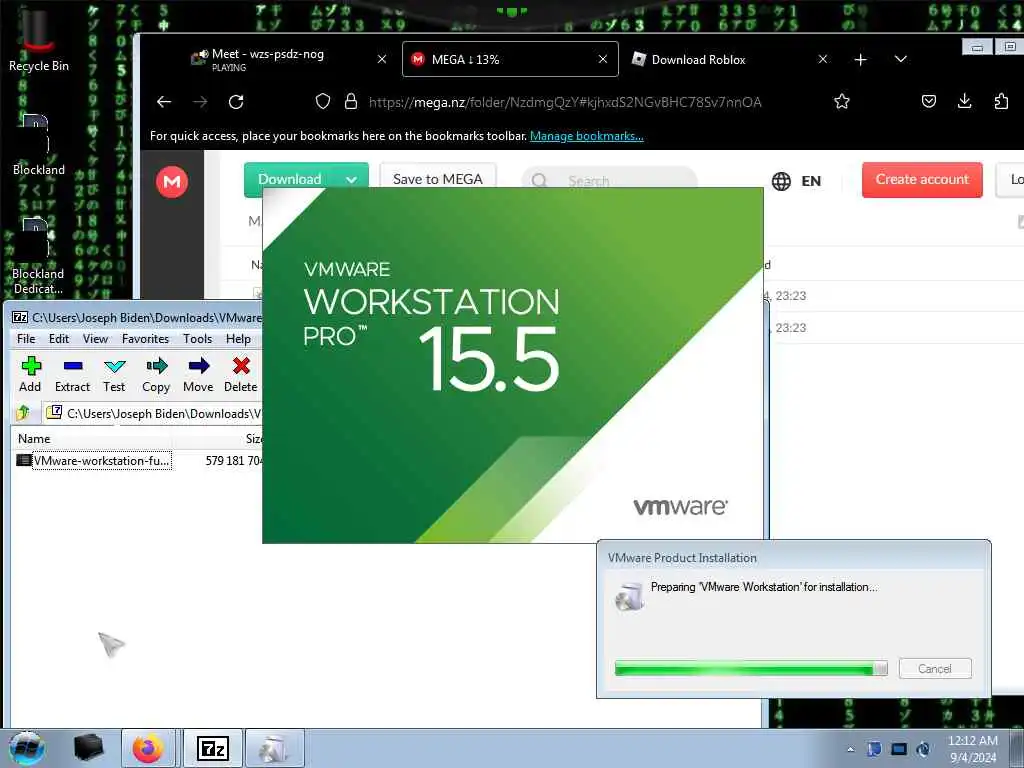Click the Move icon in 7-Zip toolbar
This screenshot has height=768, width=1024.
(199, 374)
